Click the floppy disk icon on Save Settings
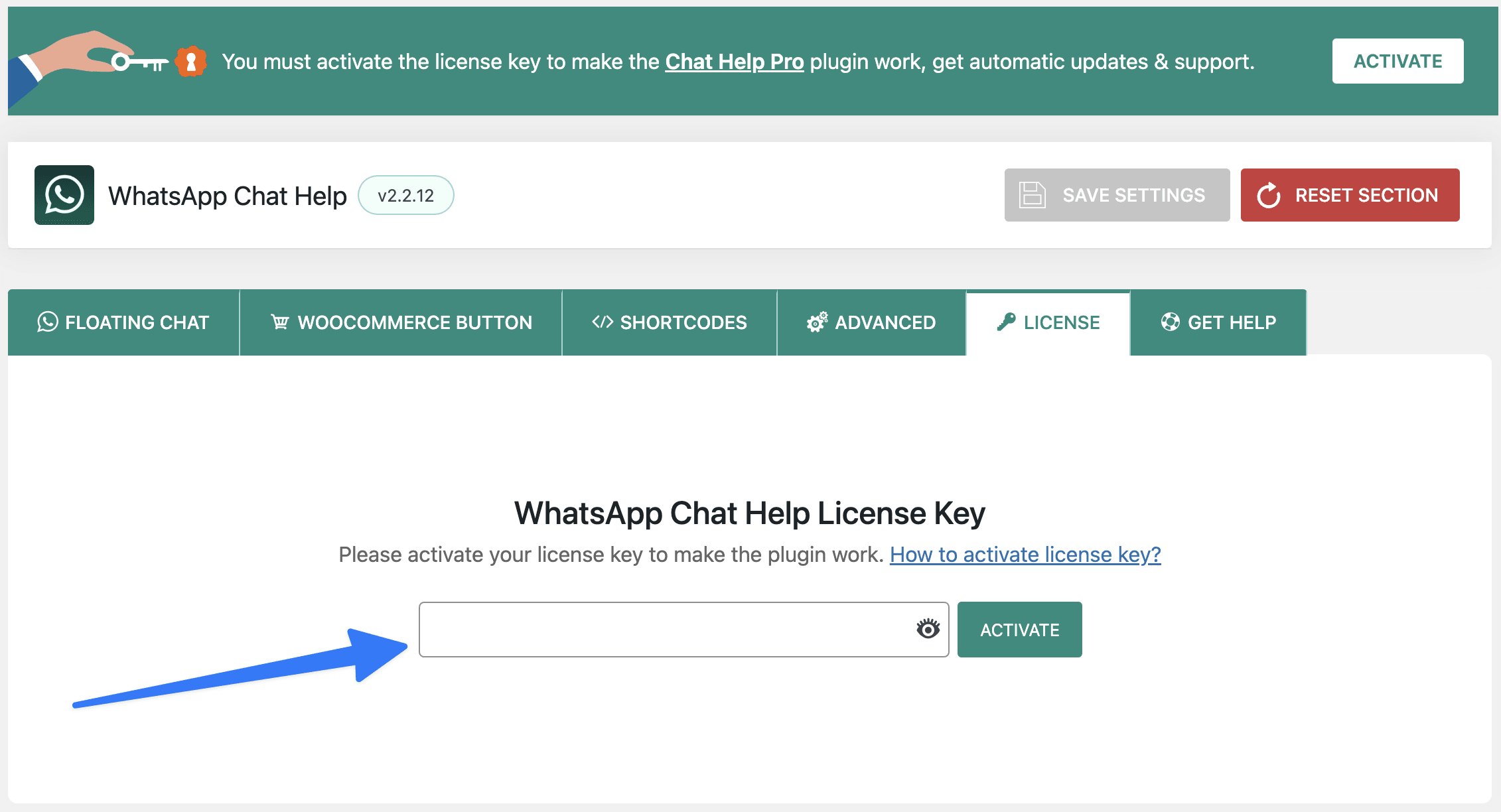Viewport: 1501px width, 812px height. coord(1033,195)
